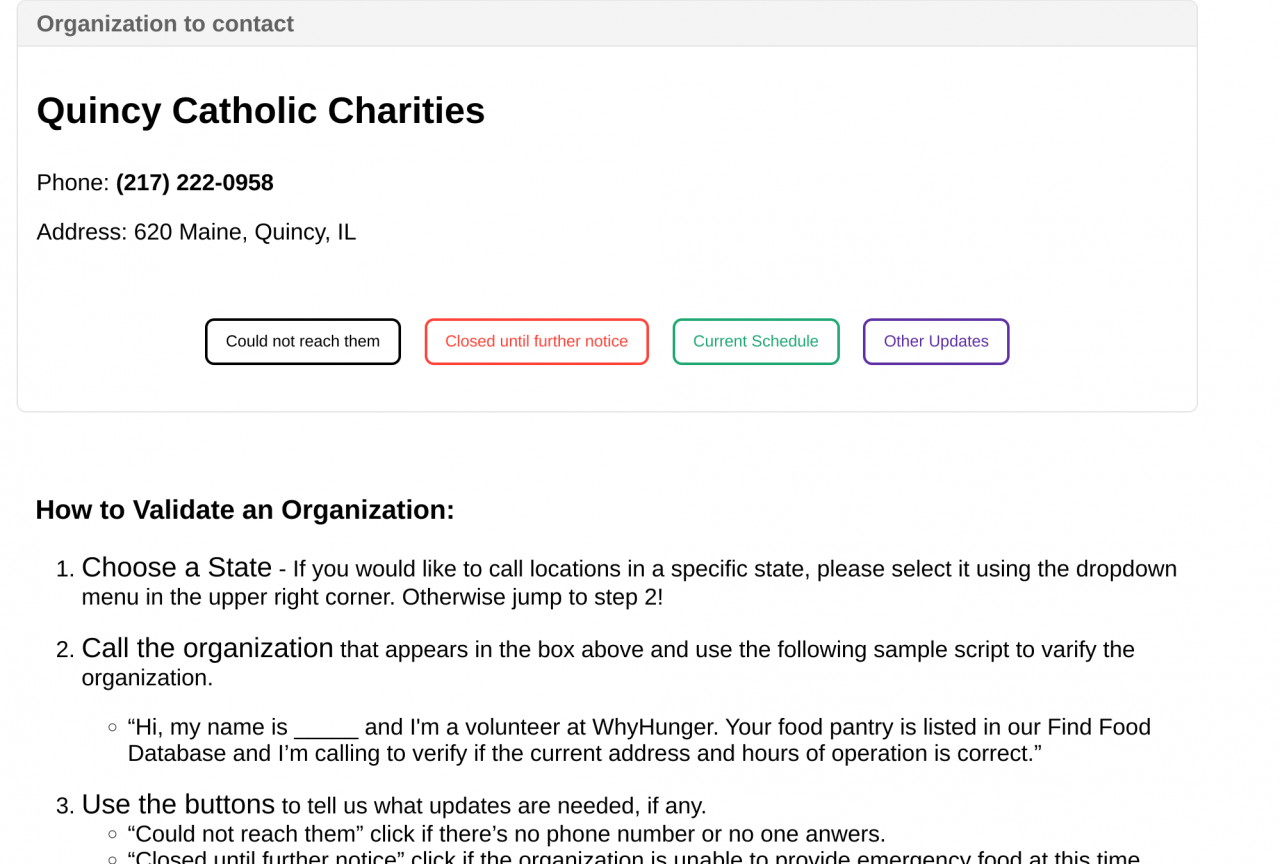Click the "Organization to contact" panel header
Image resolution: width=1280 pixels, height=864 pixels.
pos(607,24)
